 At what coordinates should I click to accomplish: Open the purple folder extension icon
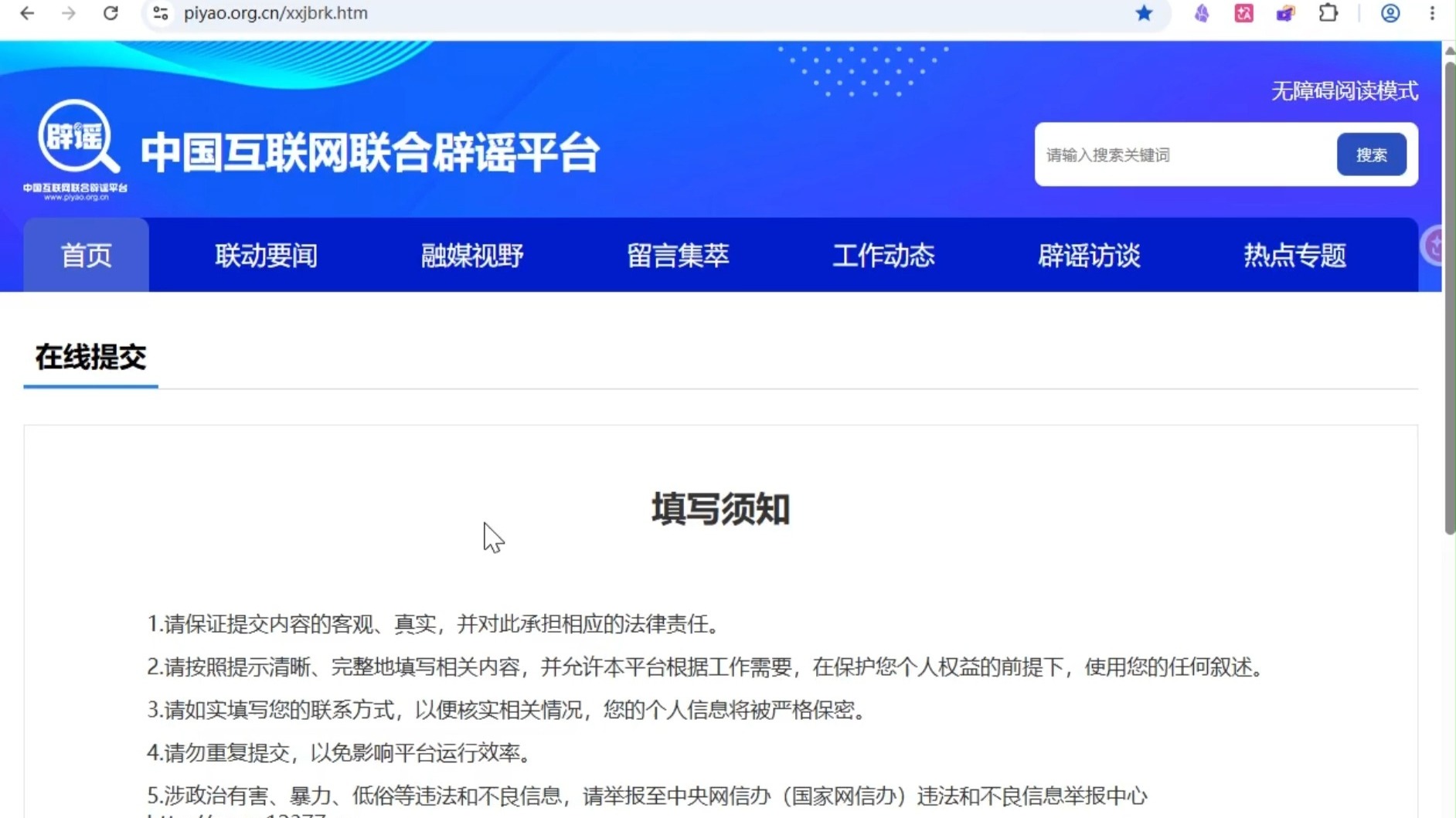(1285, 13)
